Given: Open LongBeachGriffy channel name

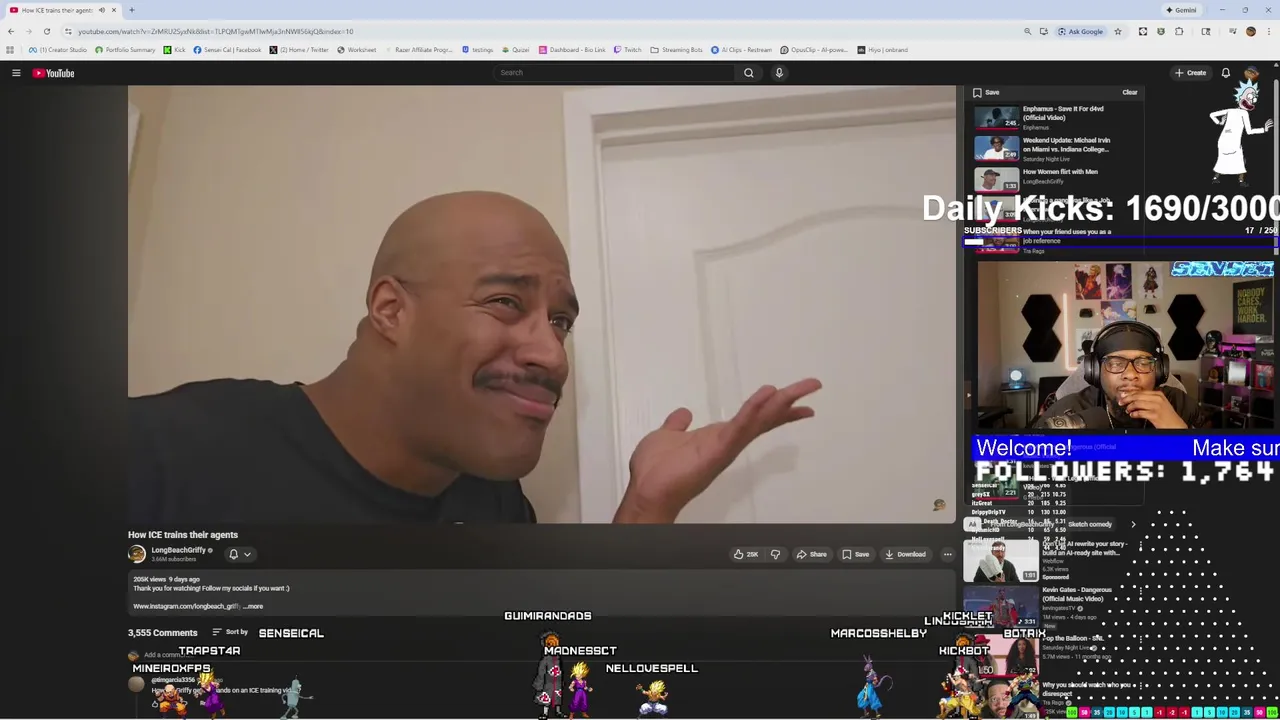Looking at the screenshot, I should coord(178,550).
